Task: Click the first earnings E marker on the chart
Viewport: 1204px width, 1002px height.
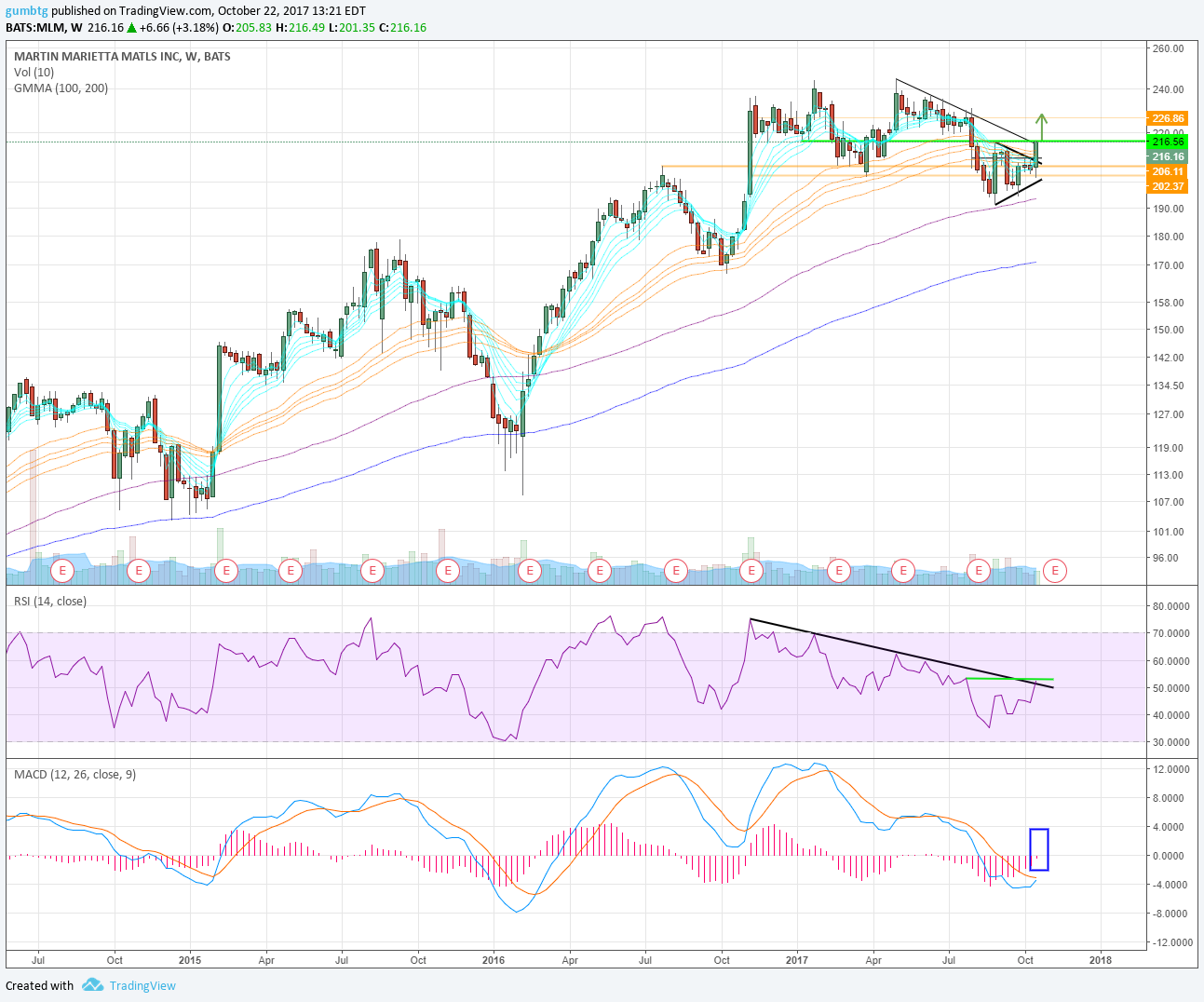Action: 63,569
